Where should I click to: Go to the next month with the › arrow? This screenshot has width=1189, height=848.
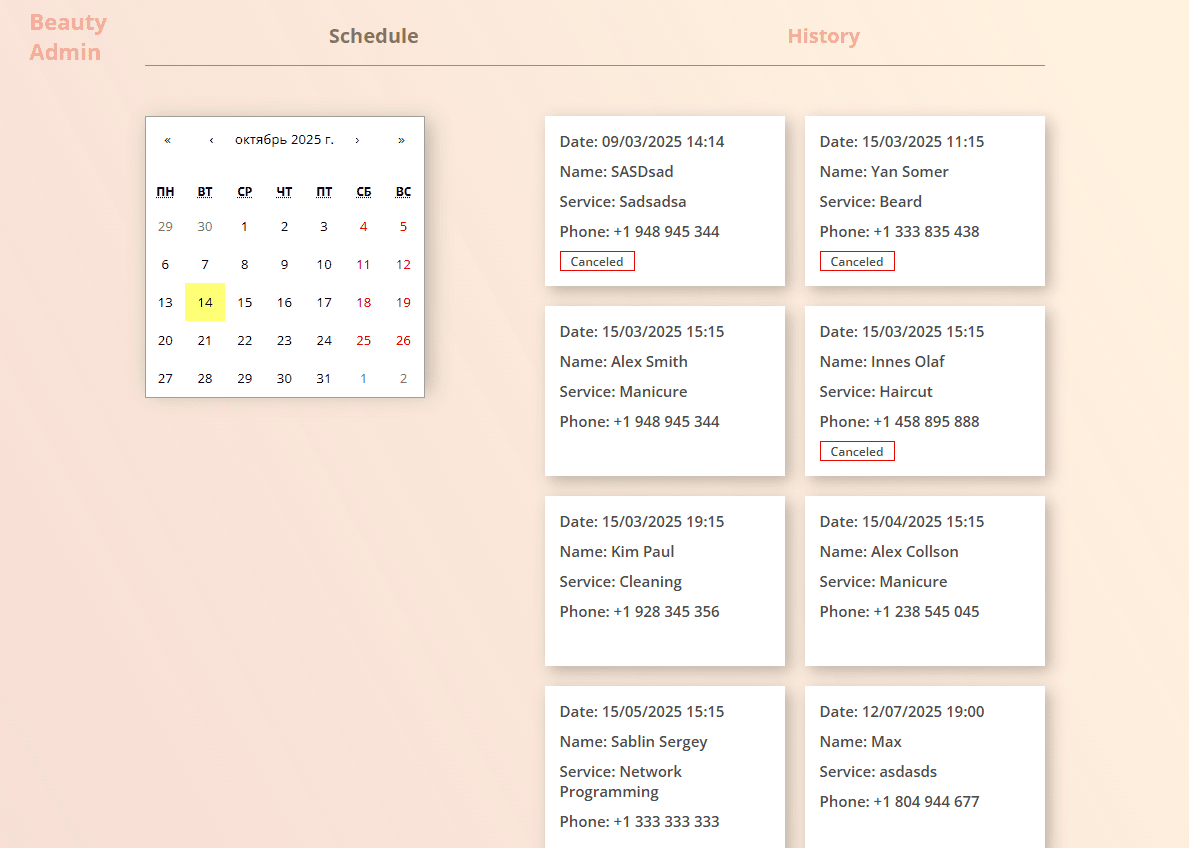click(357, 139)
